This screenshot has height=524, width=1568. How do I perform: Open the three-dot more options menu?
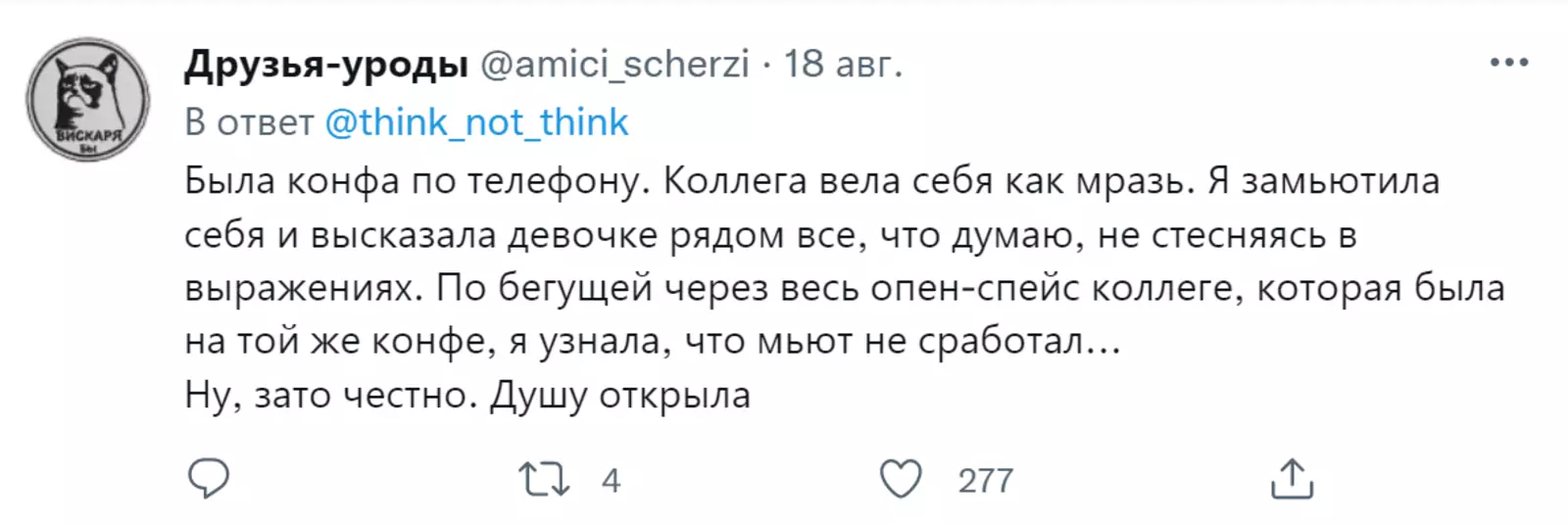(1508, 64)
